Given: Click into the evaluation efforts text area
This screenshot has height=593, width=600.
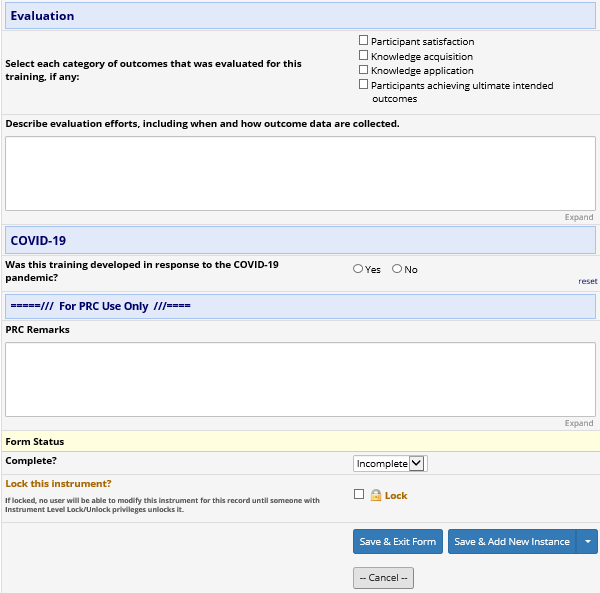Looking at the screenshot, I should click(x=300, y=173).
